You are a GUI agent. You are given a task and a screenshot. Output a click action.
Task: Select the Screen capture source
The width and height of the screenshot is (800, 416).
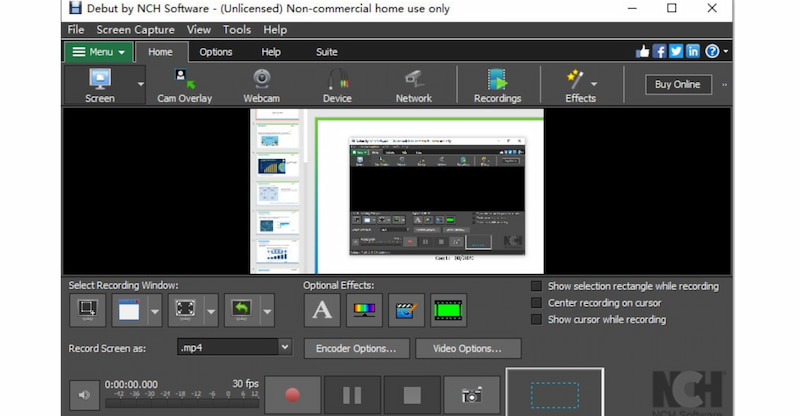click(99, 85)
